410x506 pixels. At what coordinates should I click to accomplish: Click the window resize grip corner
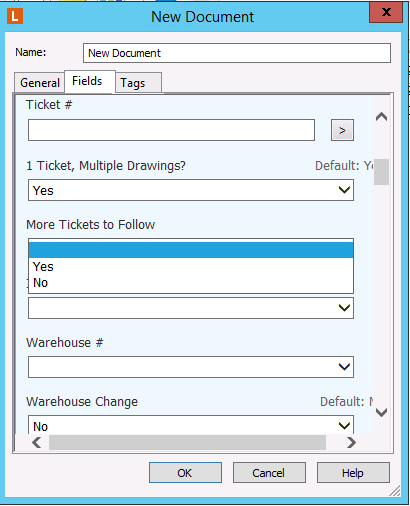pos(395,491)
